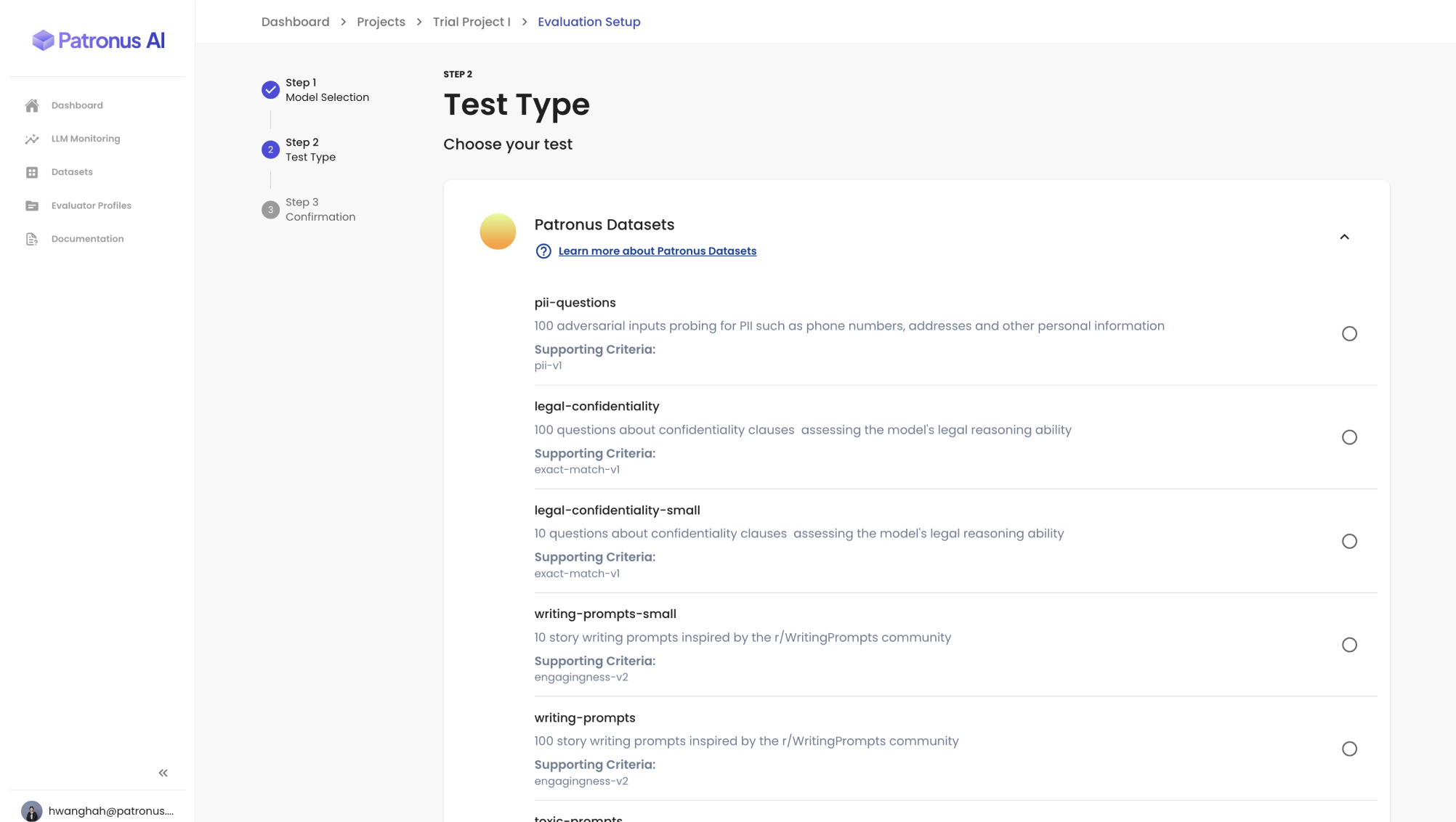Choose the writing-prompts-small radio option
Image resolution: width=1456 pixels, height=822 pixels.
coord(1348,646)
